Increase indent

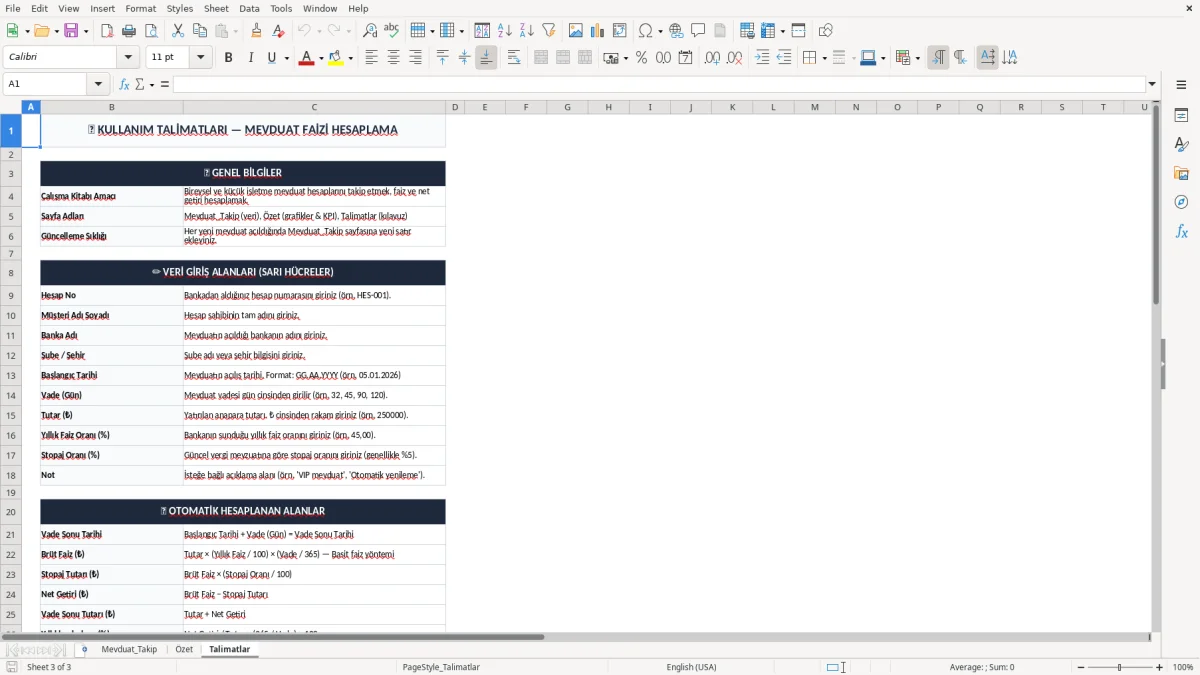coord(763,58)
